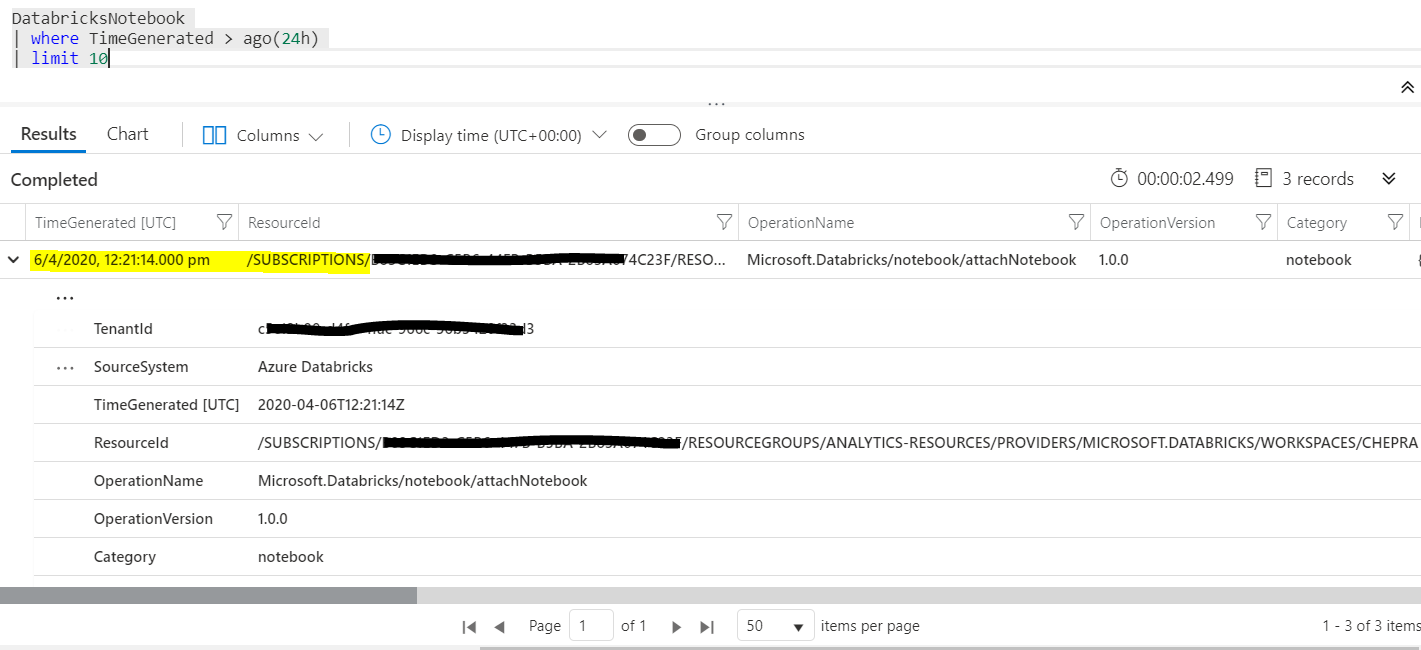Filter the Category column

tap(1395, 222)
